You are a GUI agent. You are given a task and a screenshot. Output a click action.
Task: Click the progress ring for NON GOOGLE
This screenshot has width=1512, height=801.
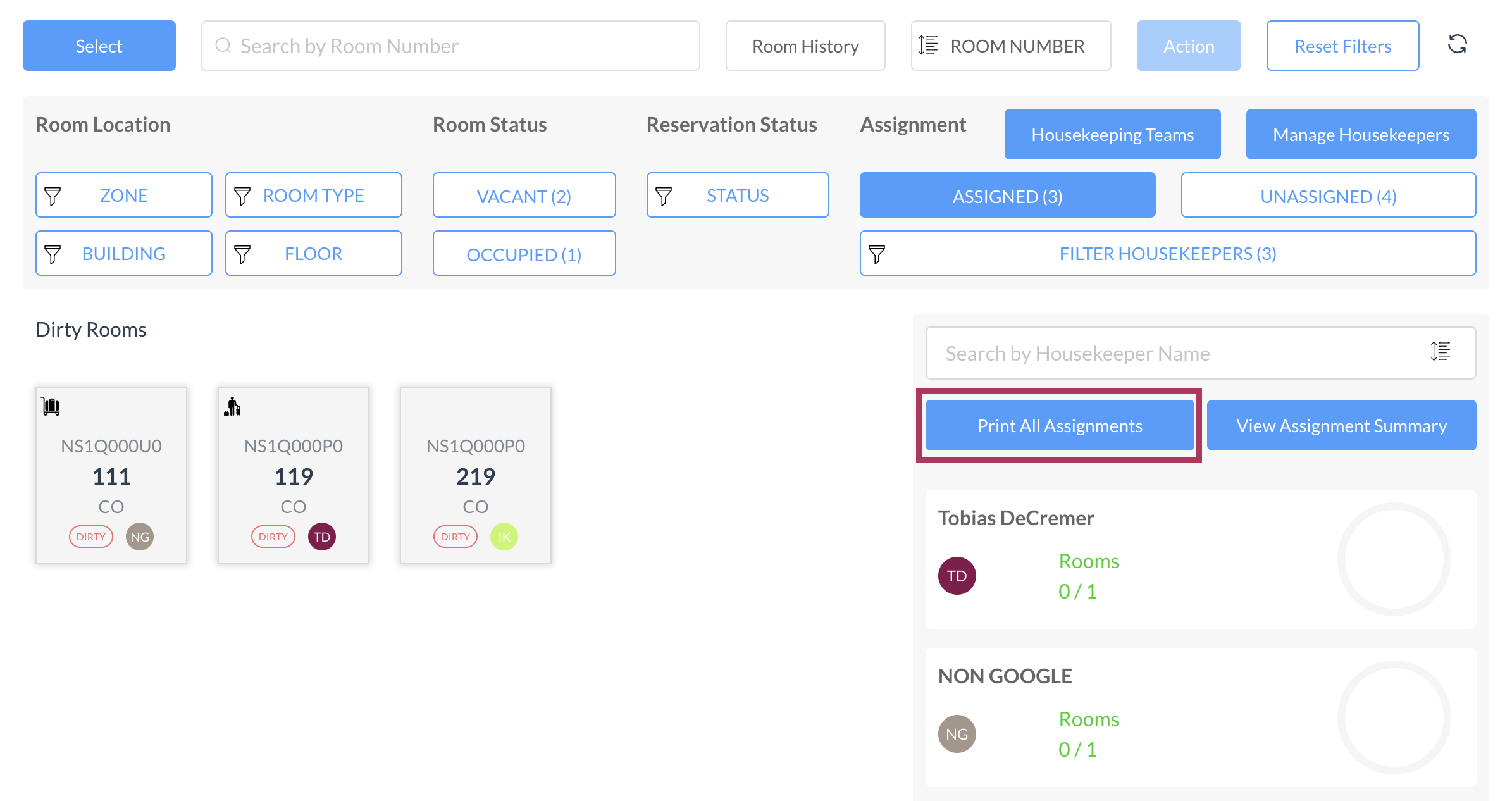1394,717
